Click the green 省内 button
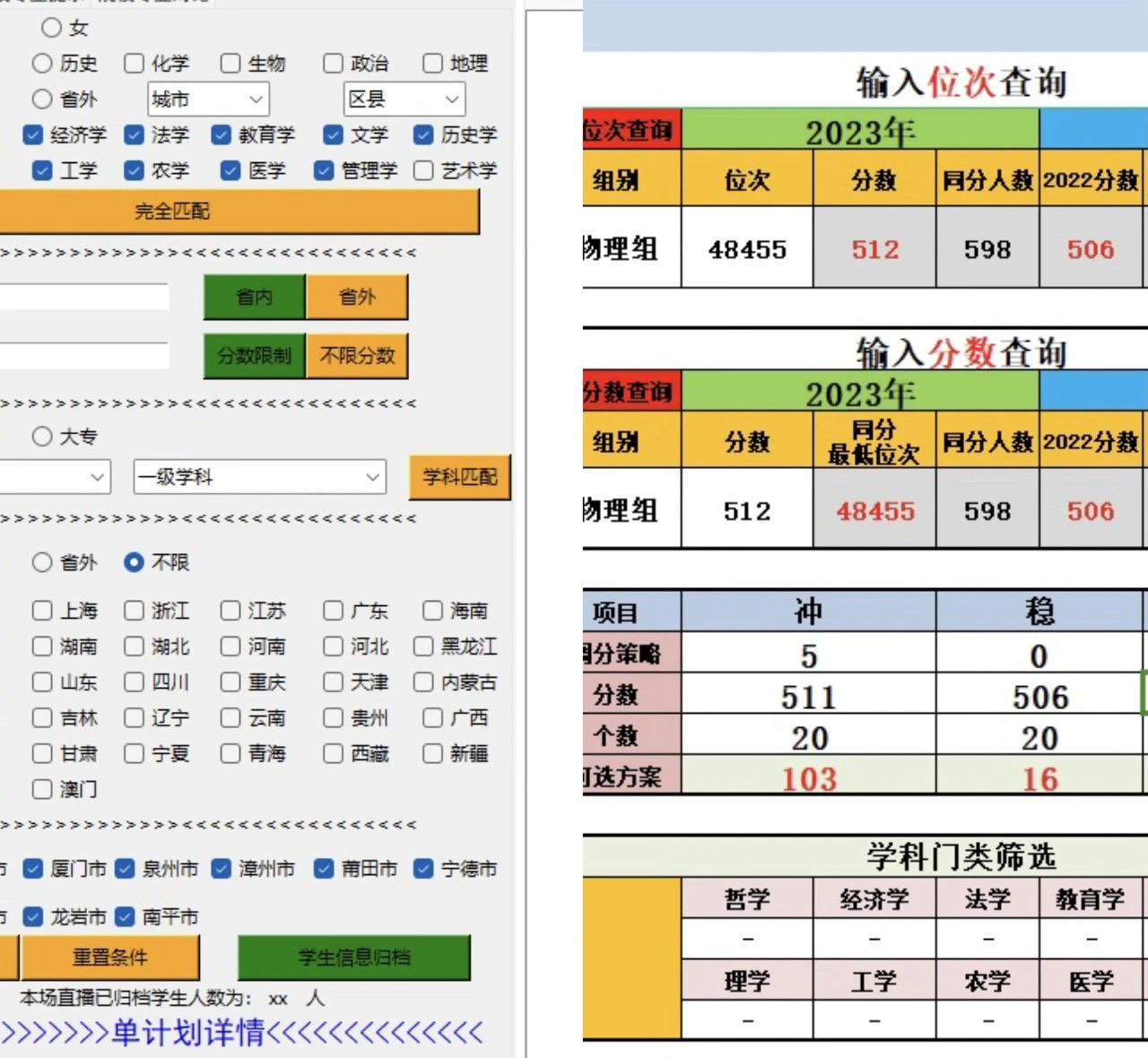Viewport: 1148px width, 1058px height. click(255, 297)
